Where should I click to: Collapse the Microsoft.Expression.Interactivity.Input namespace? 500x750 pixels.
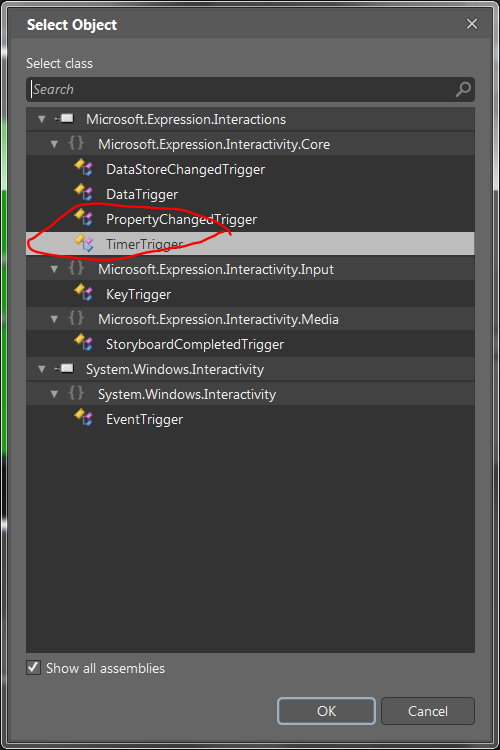pyautogui.click(x=54, y=269)
